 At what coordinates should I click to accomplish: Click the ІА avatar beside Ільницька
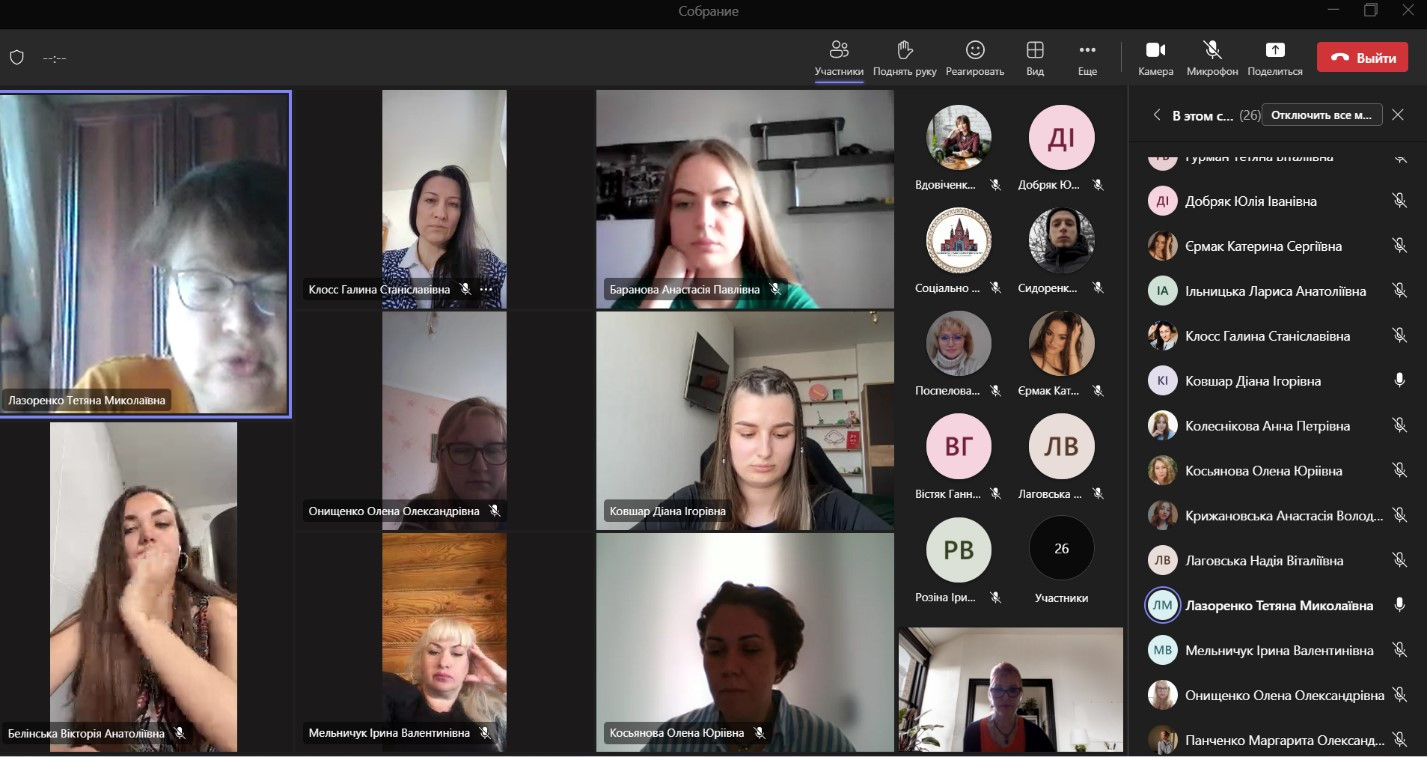point(1162,291)
